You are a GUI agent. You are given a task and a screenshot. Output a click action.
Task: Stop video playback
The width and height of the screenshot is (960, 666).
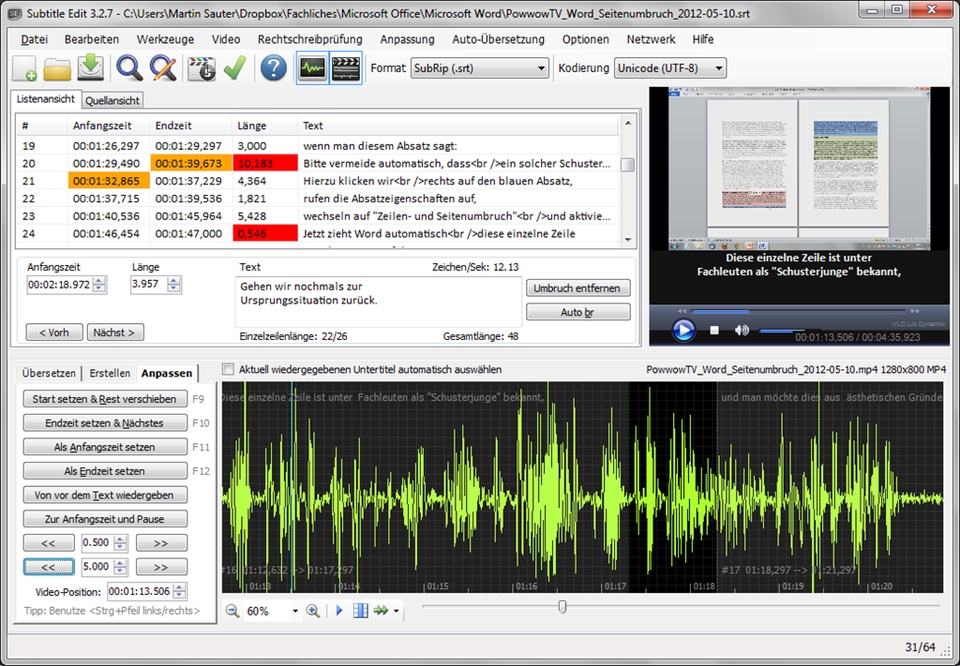pos(714,330)
